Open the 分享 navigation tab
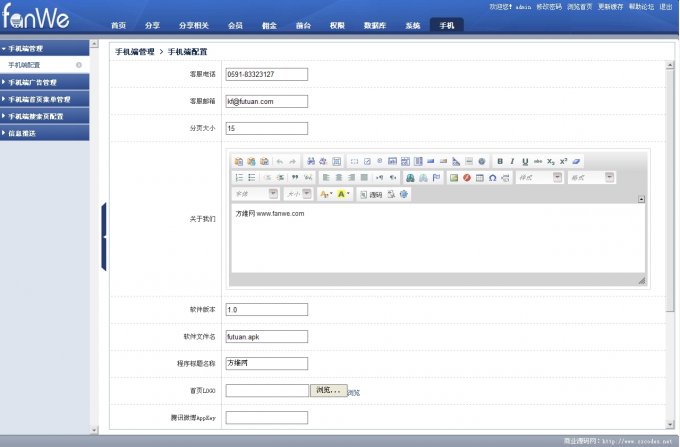This screenshot has width=680, height=447. (x=152, y=26)
